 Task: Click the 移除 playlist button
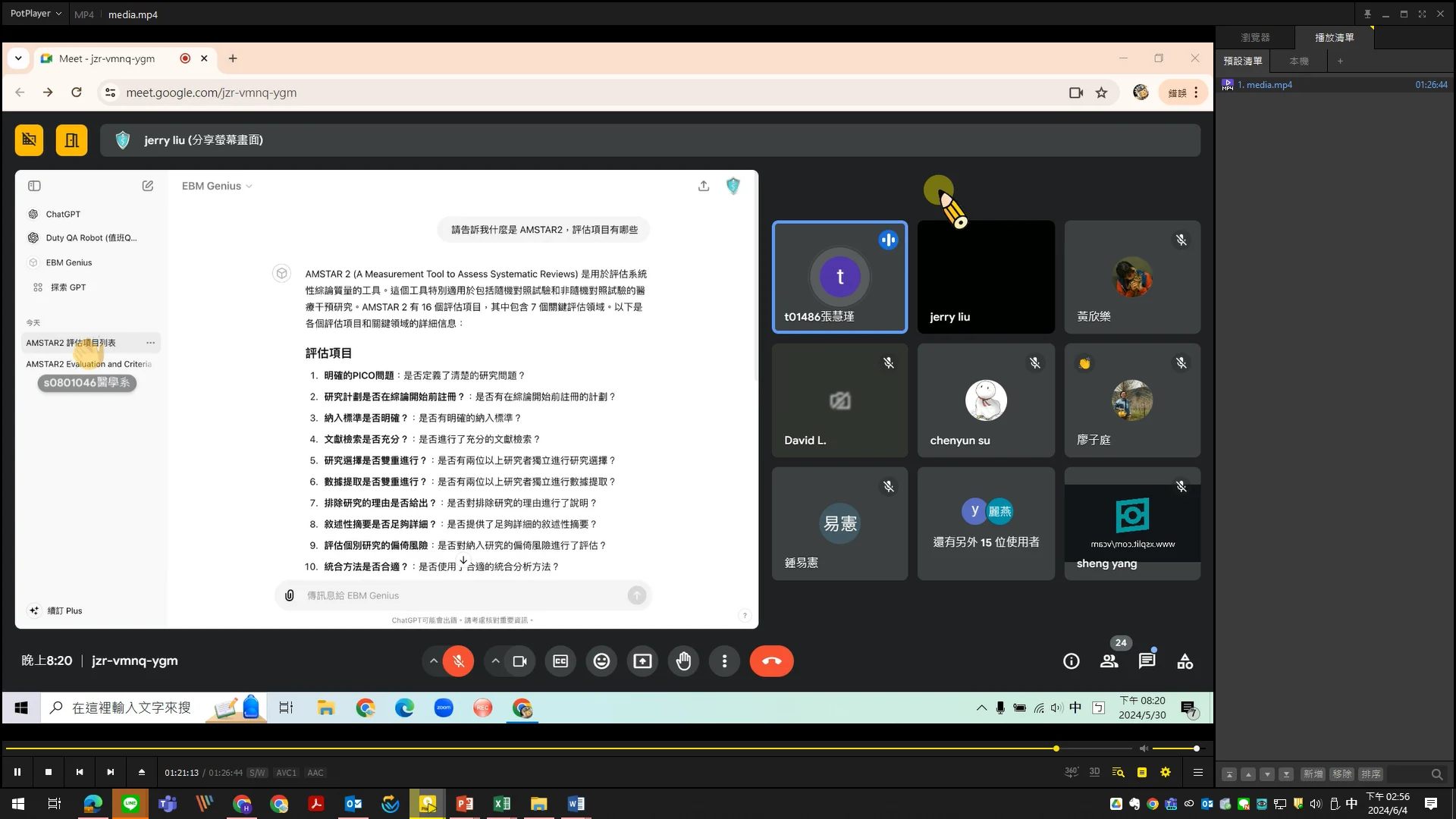[1341, 774]
